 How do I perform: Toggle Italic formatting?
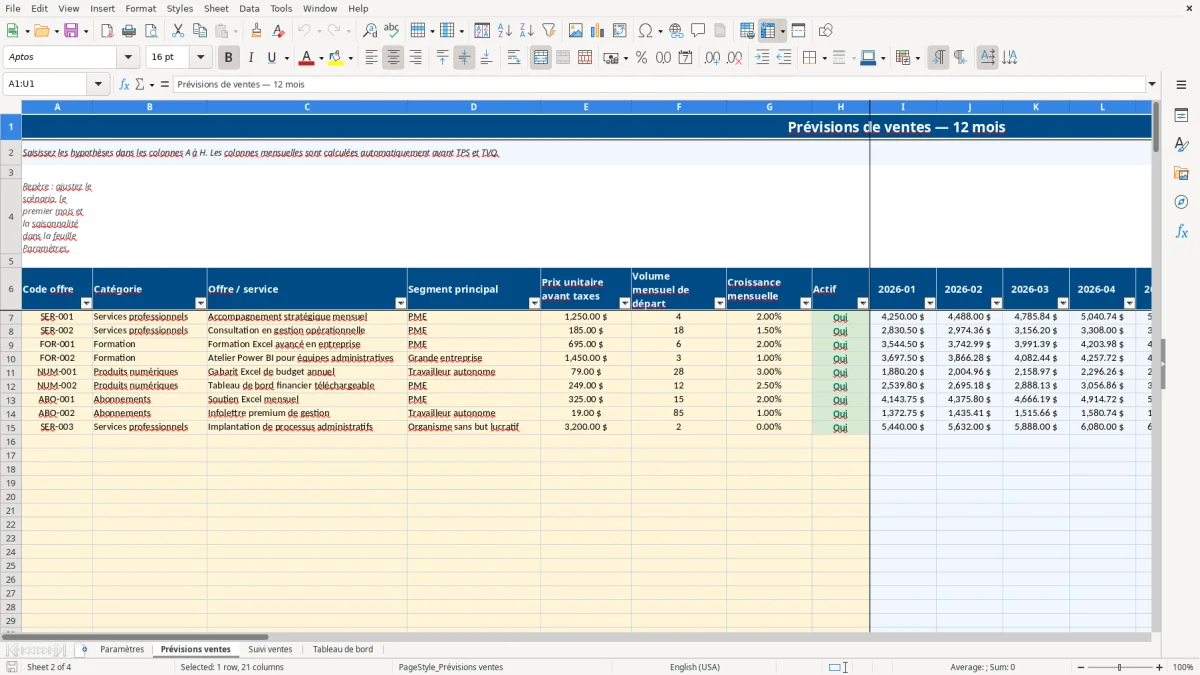click(x=251, y=58)
